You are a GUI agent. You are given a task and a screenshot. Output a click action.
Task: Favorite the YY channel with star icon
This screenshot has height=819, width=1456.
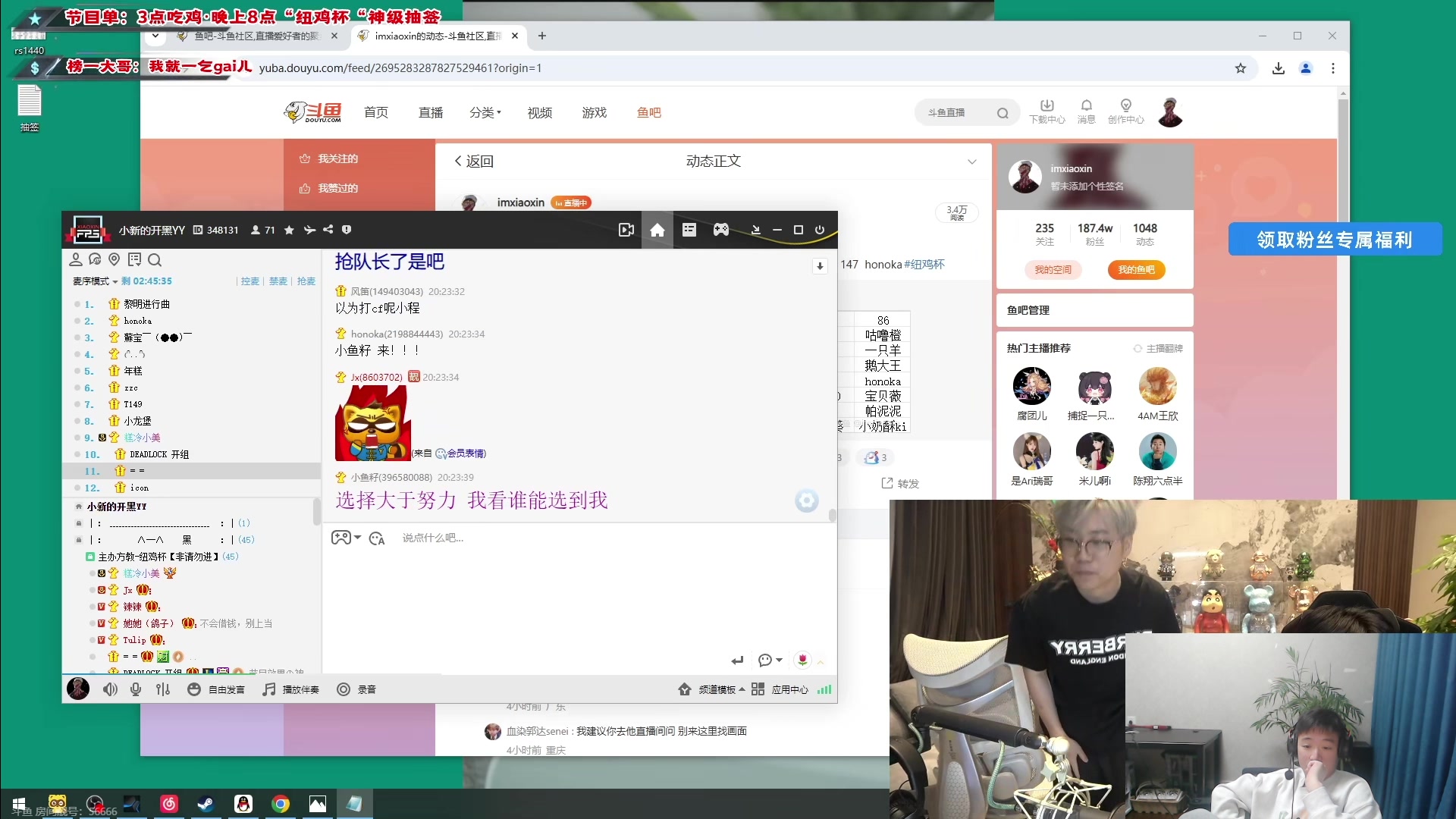(289, 230)
